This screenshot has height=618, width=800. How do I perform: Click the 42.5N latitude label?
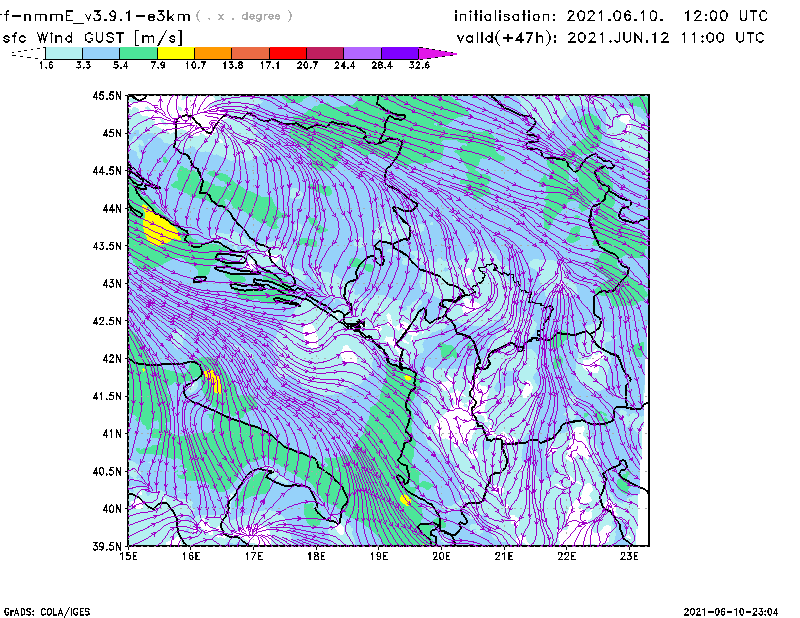pyautogui.click(x=107, y=321)
